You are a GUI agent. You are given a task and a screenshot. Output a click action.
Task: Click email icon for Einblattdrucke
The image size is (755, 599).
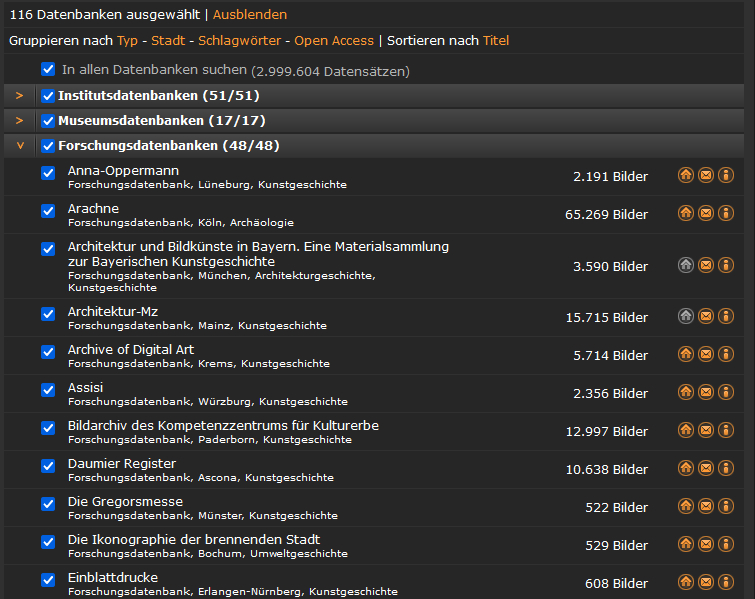(706, 582)
